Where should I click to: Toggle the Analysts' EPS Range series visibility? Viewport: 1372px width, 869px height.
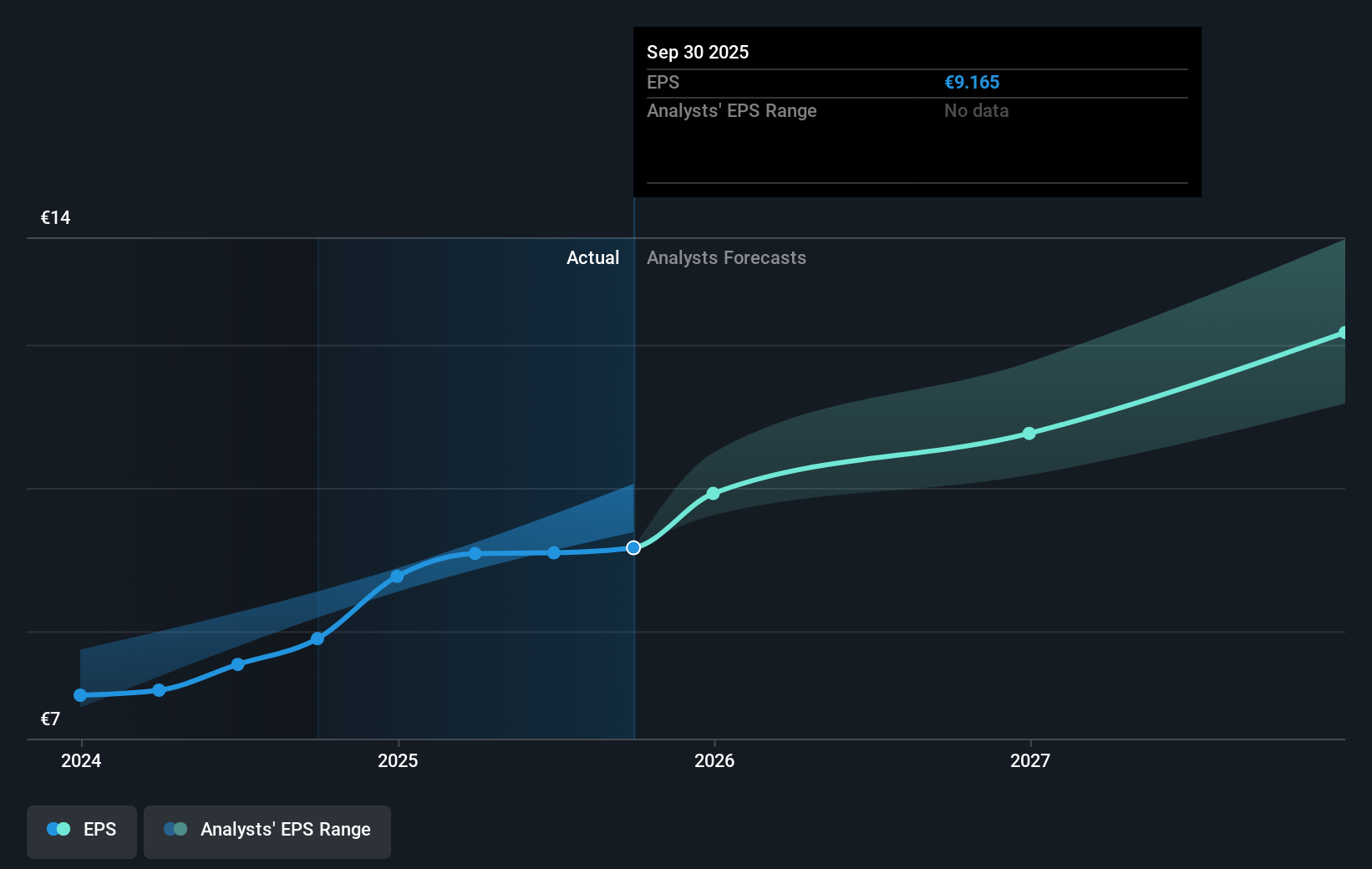pos(267,829)
